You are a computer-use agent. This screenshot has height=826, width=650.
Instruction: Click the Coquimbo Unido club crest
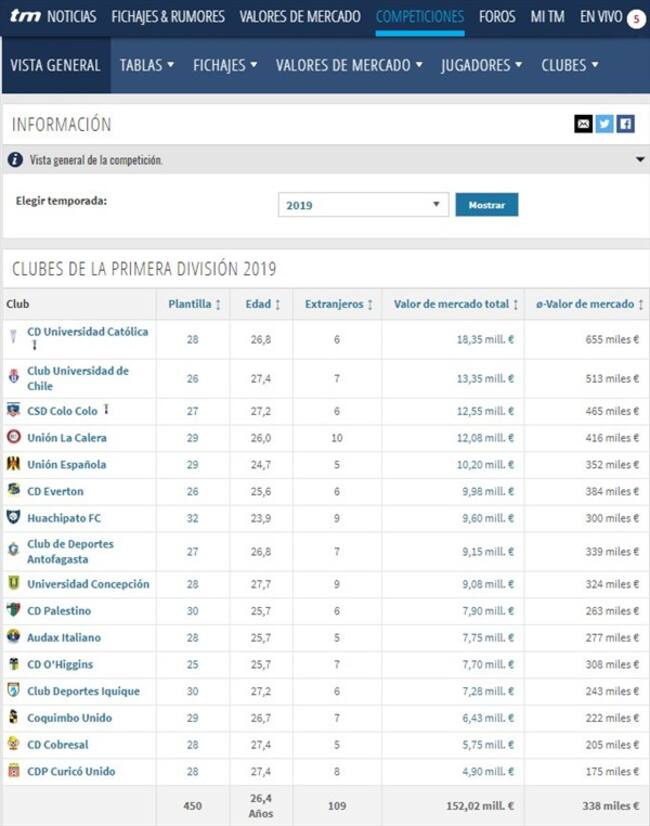click(13, 717)
